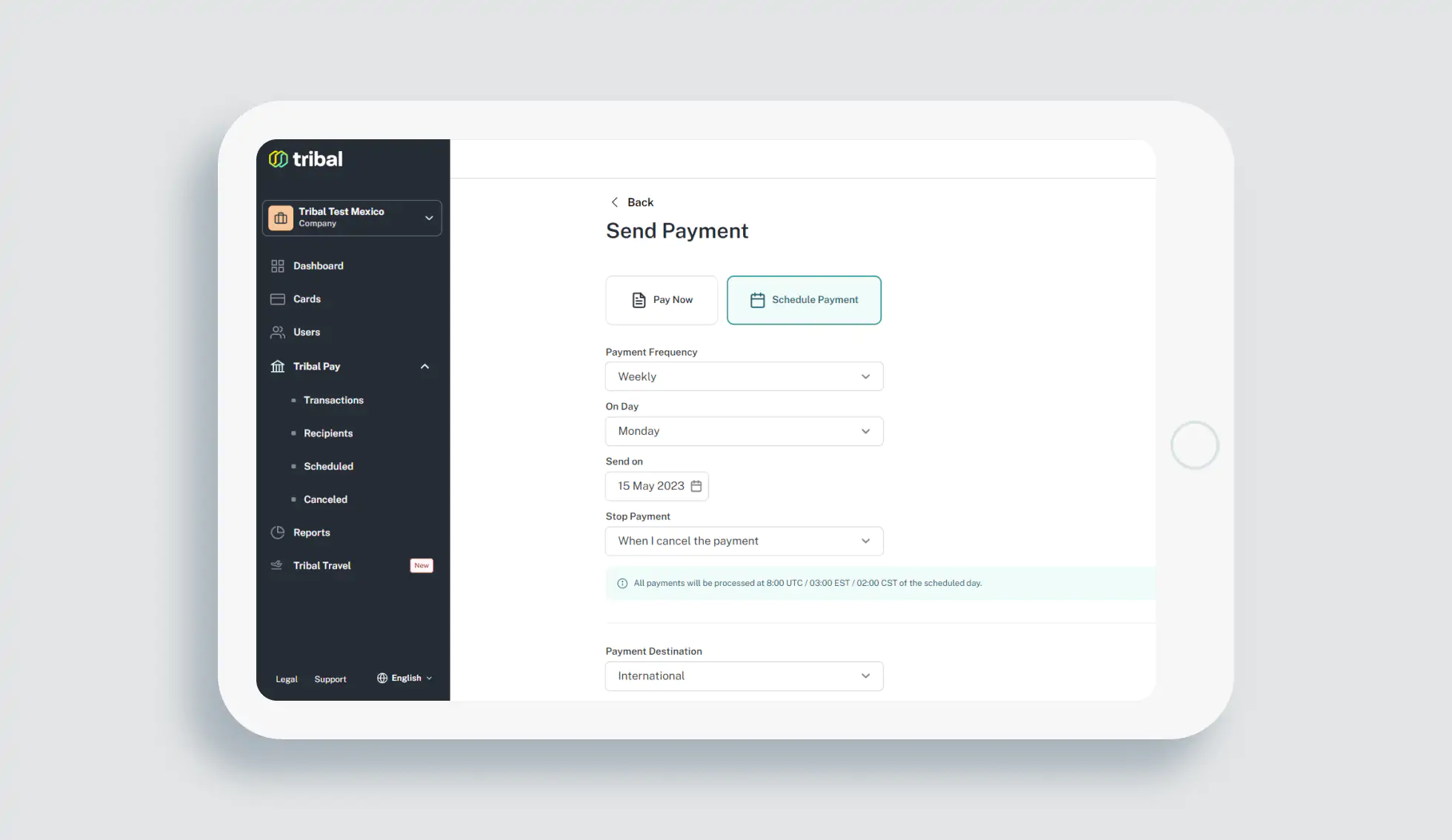The height and width of the screenshot is (840, 1452).
Task: Open the On Day Monday dropdown
Action: click(x=744, y=431)
